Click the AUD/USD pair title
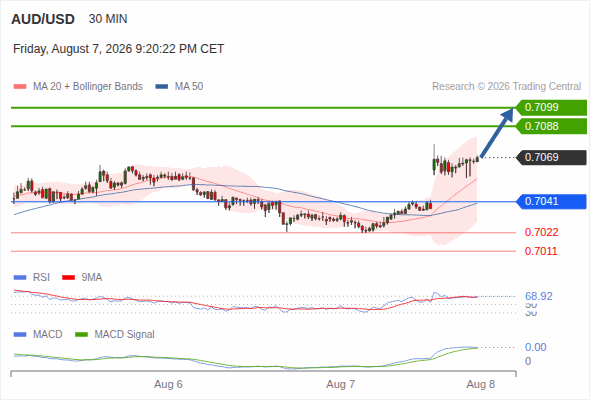The width and height of the screenshot is (590, 400). coord(43,19)
